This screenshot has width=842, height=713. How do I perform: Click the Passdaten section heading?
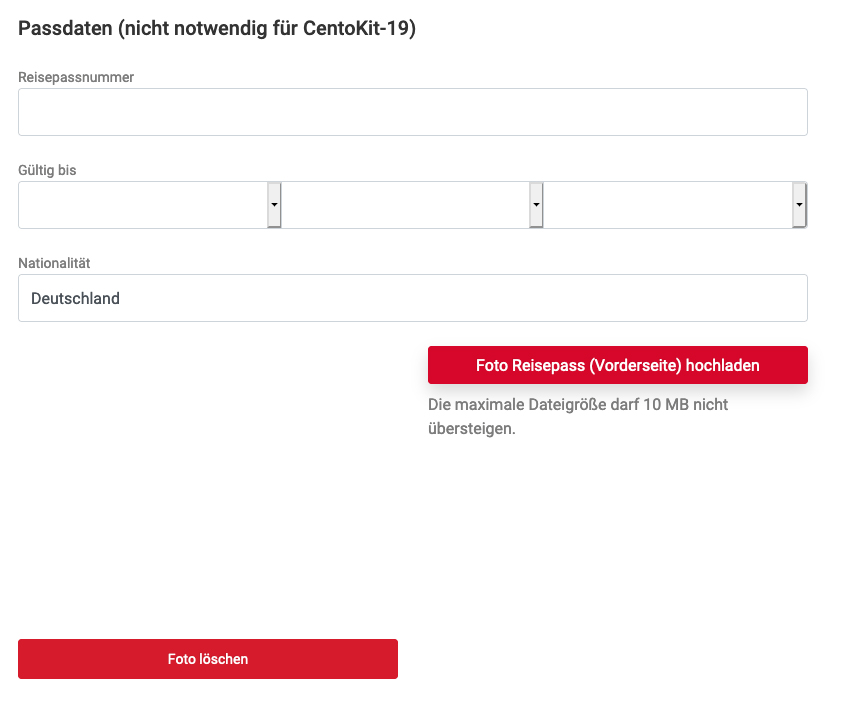click(217, 28)
